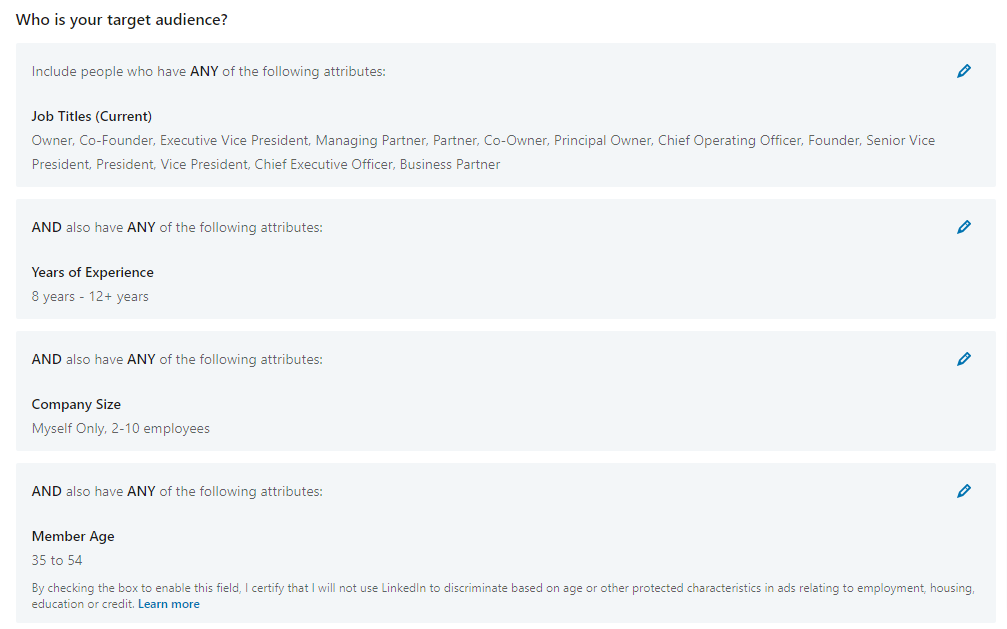Viewport: 1007px width, 629px height.
Task: Select the '35 to 54' age range value
Action: coord(57,560)
